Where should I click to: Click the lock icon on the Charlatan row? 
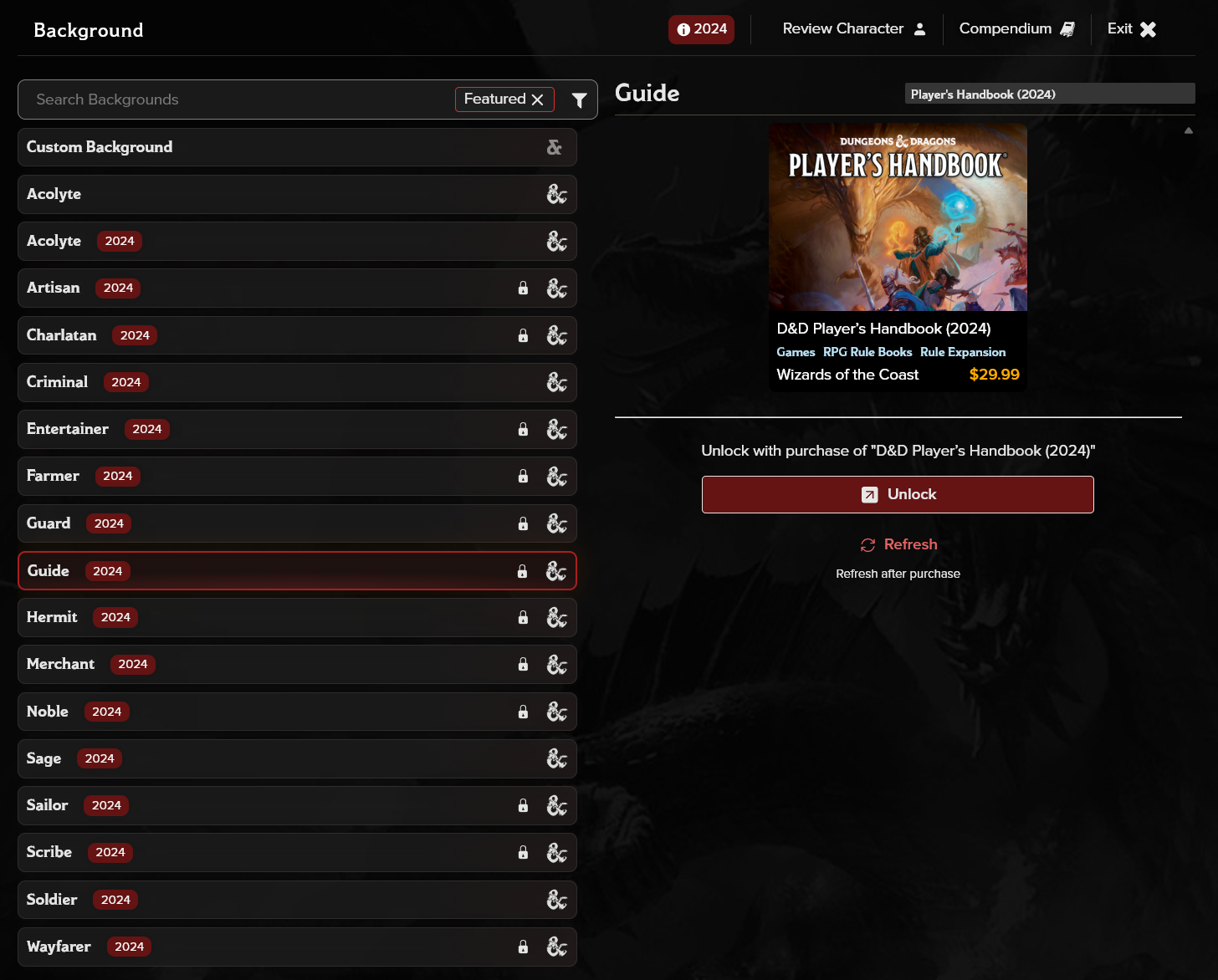pyautogui.click(x=523, y=335)
